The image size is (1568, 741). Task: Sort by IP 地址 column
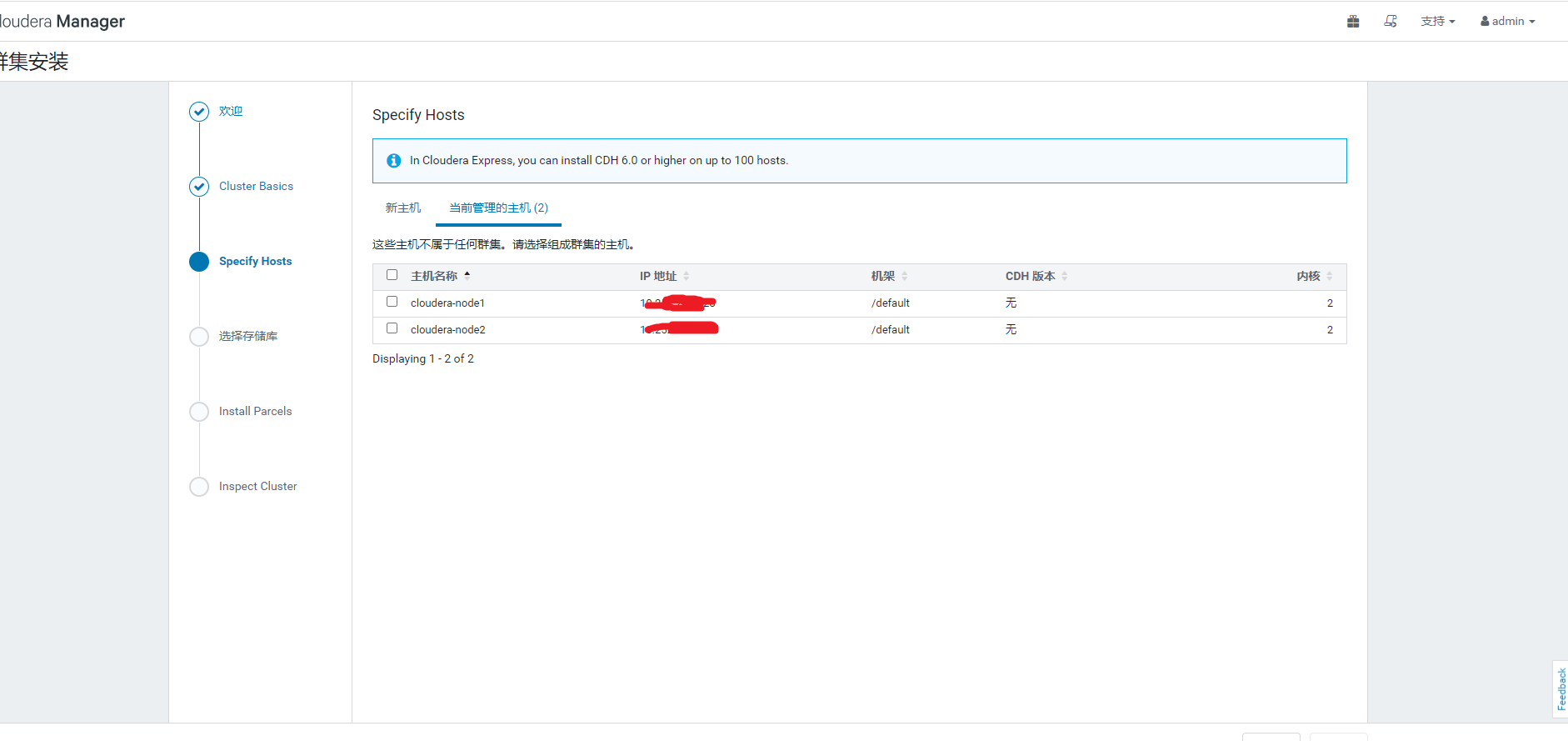664,276
